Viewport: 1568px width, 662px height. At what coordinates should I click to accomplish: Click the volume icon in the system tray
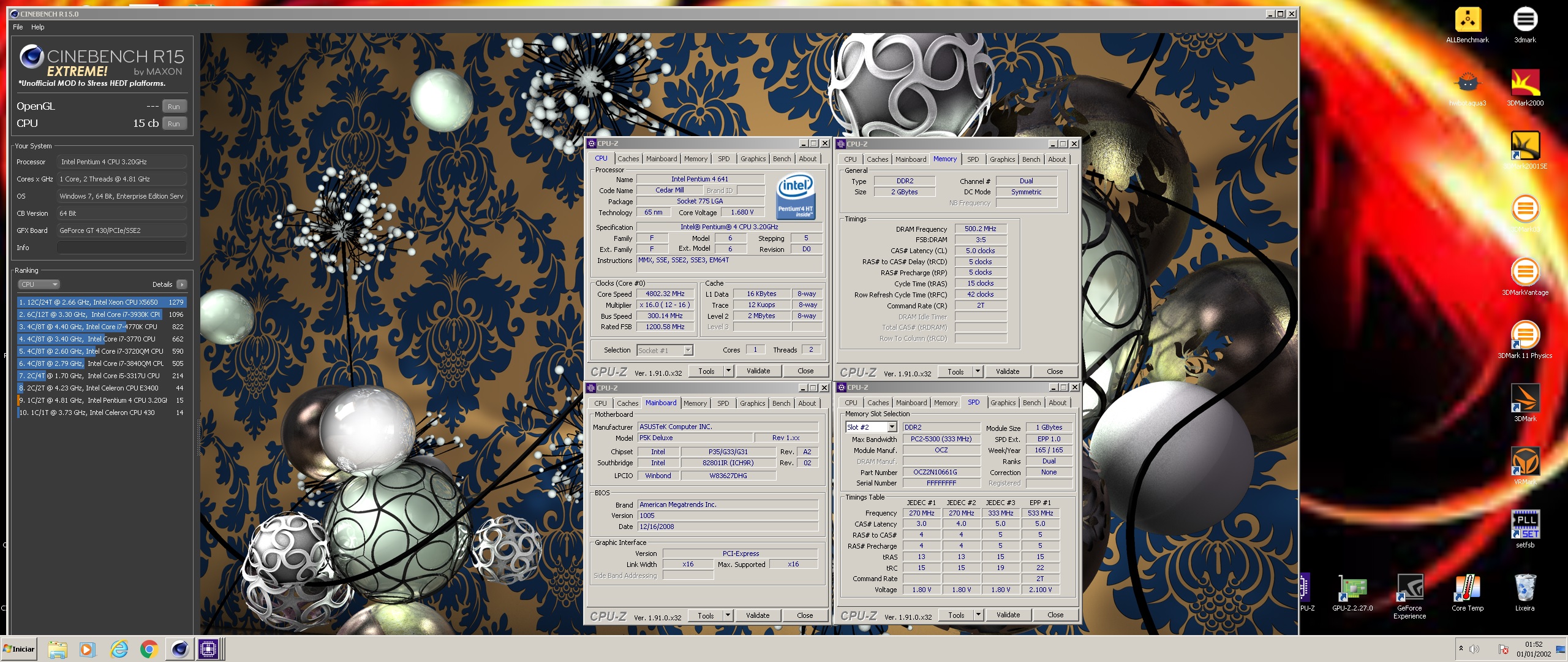coord(1474,649)
